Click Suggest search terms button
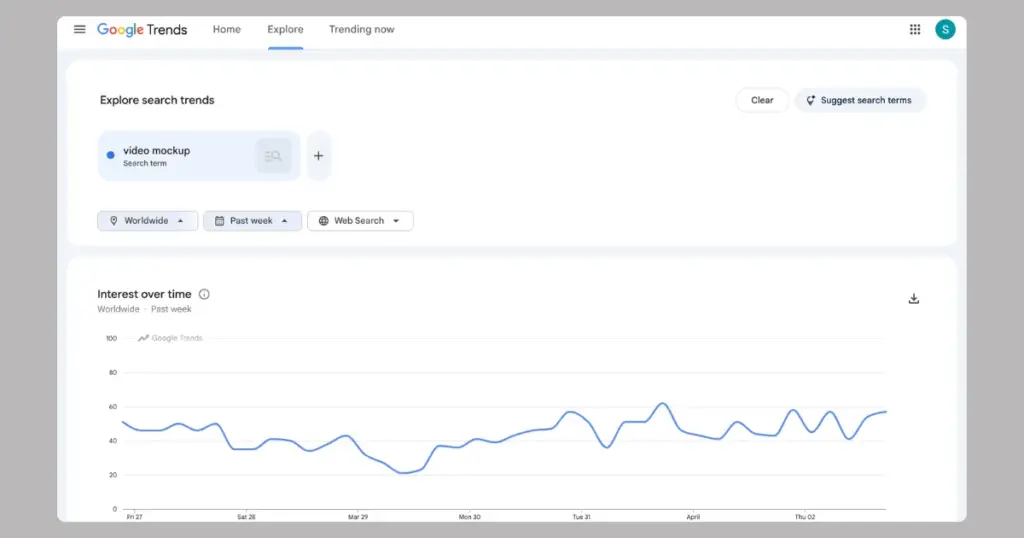 pyautogui.click(x=859, y=101)
